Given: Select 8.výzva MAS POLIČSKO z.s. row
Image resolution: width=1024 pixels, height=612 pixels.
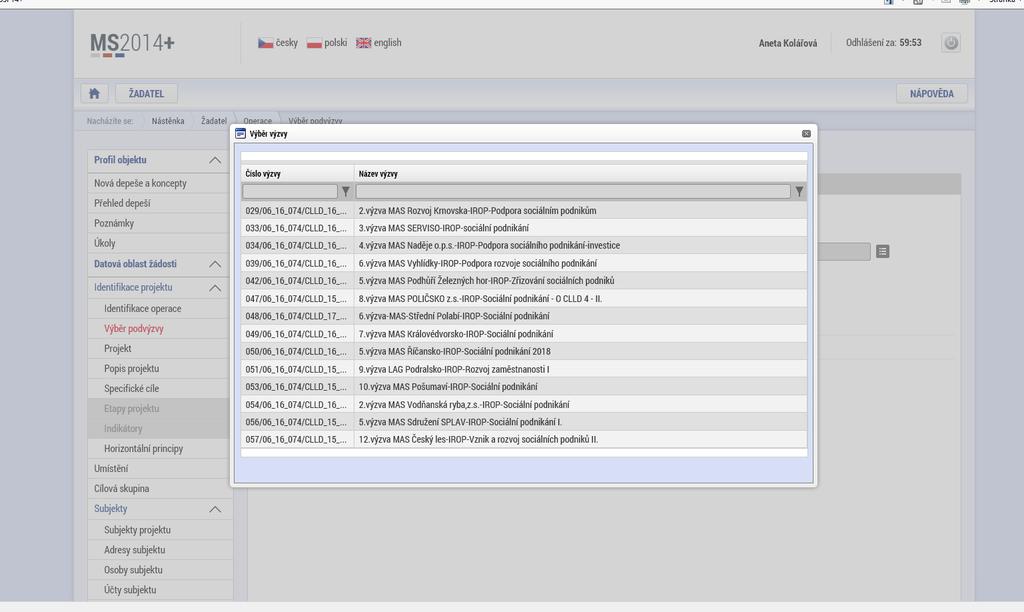Looking at the screenshot, I should [524, 298].
